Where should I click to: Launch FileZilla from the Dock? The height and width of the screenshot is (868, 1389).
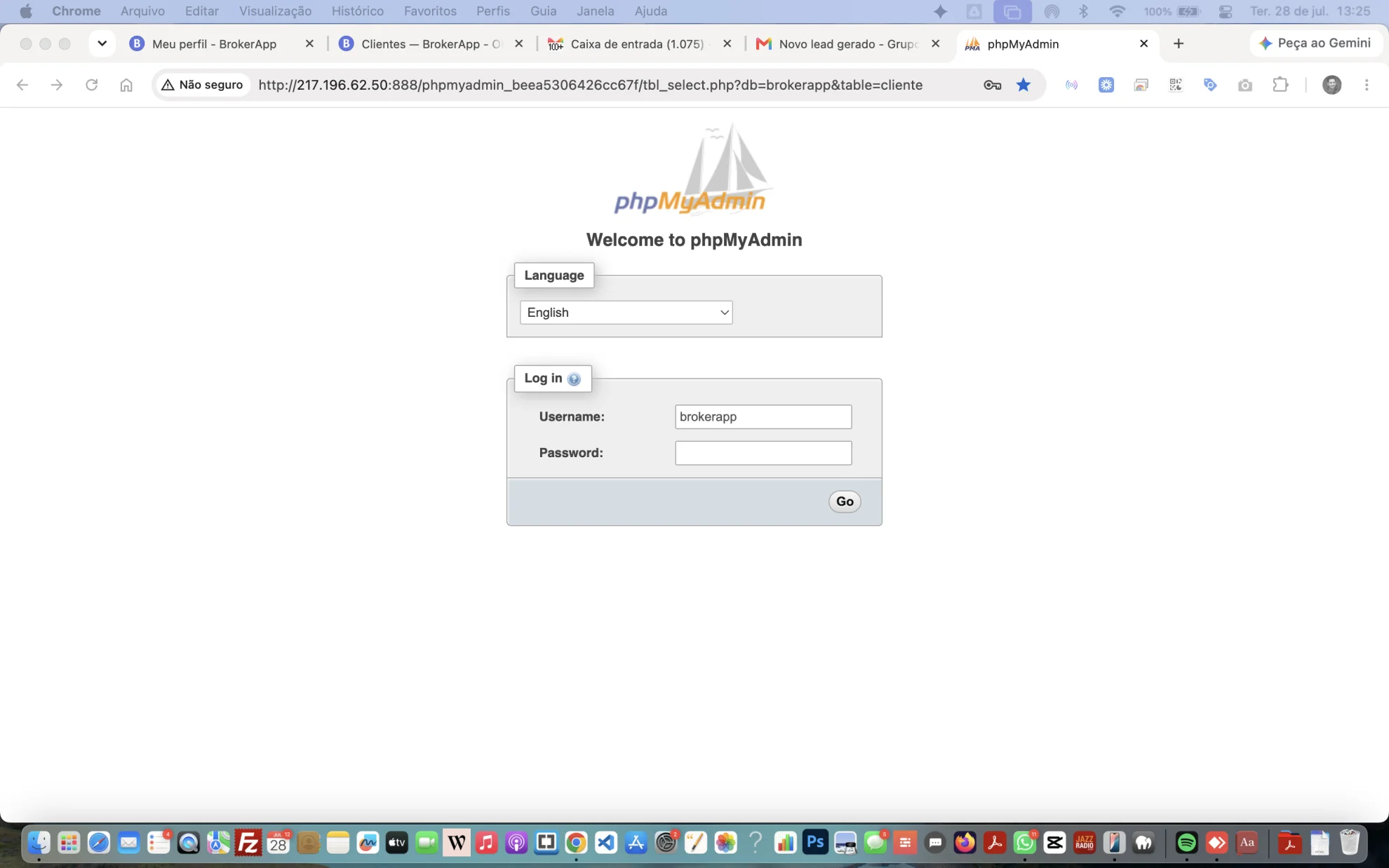[x=248, y=843]
